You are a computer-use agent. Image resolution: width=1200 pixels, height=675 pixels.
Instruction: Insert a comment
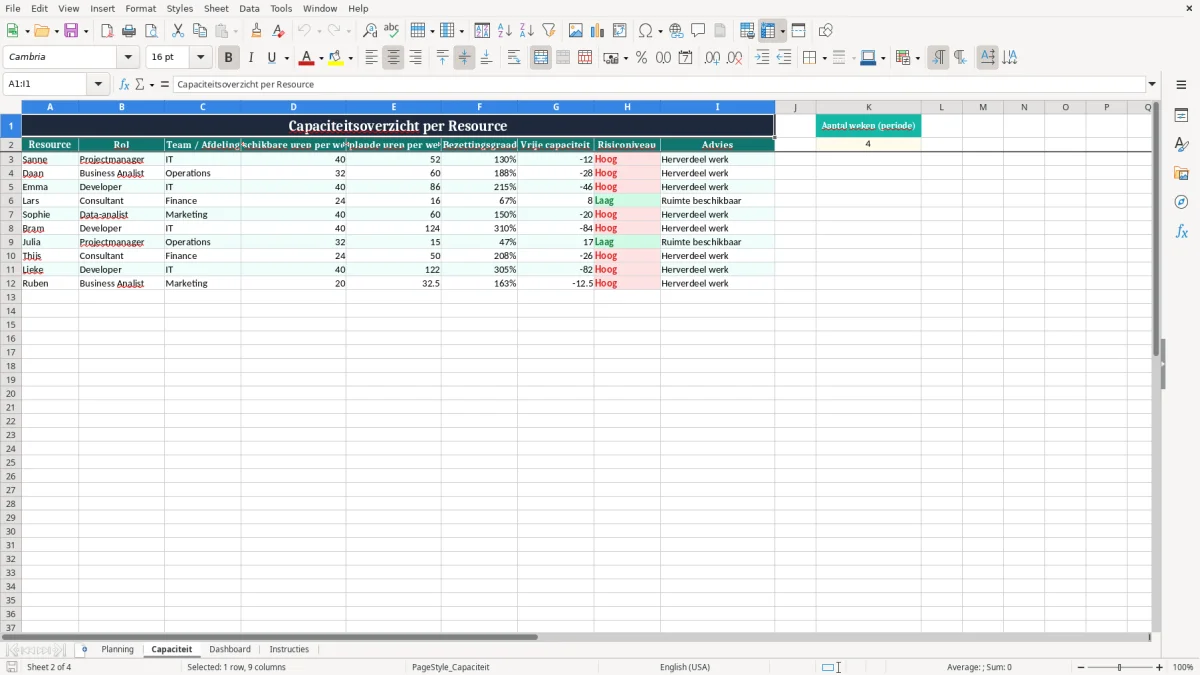tap(698, 31)
